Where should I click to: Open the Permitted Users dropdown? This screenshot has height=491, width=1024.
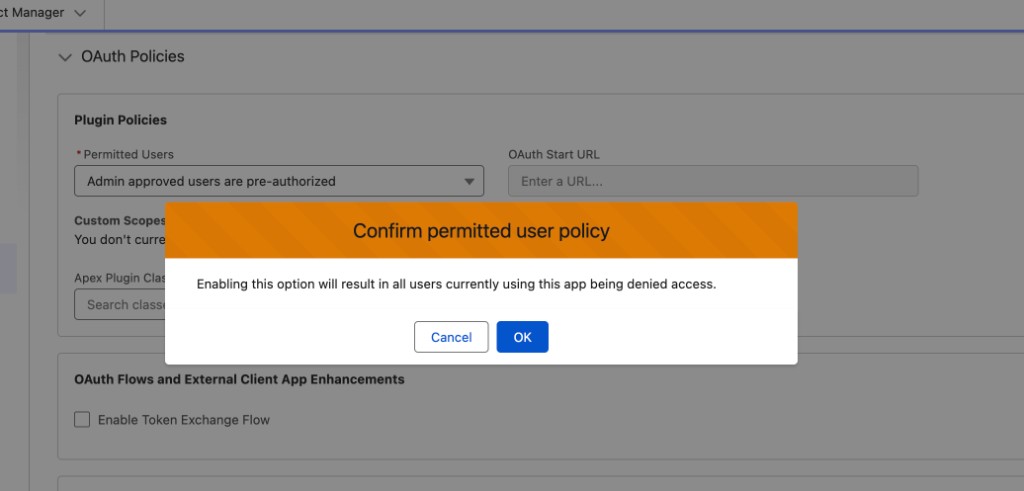click(x=279, y=181)
